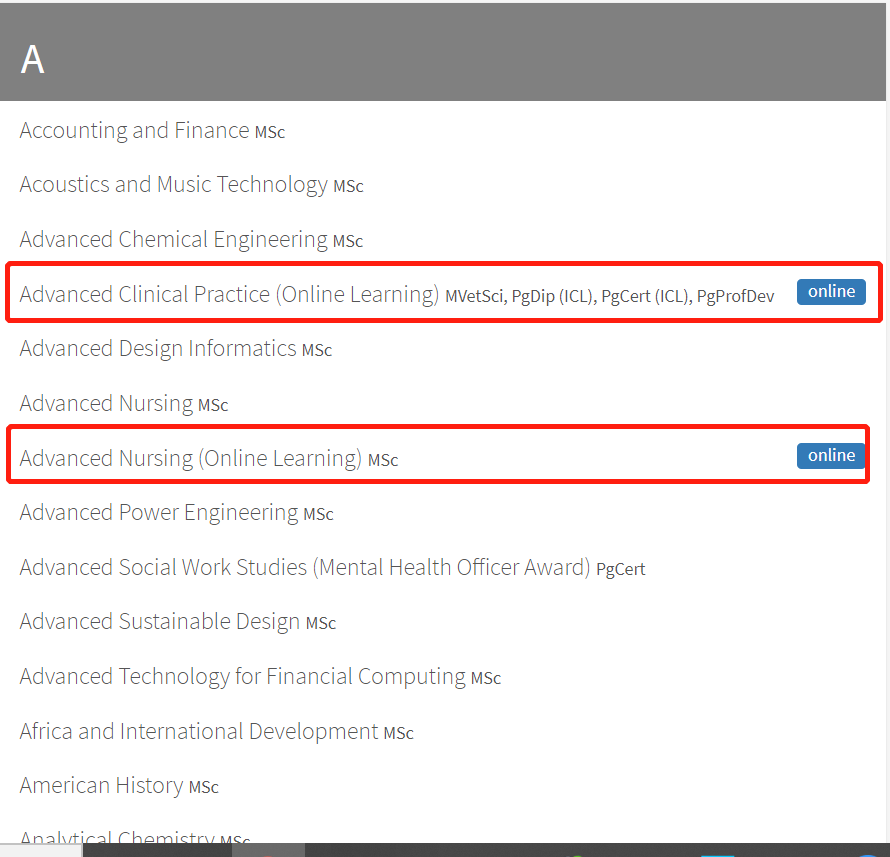The width and height of the screenshot is (890, 857).
Task: Open Advanced Sustainable Design MSc
Action: [x=178, y=622]
